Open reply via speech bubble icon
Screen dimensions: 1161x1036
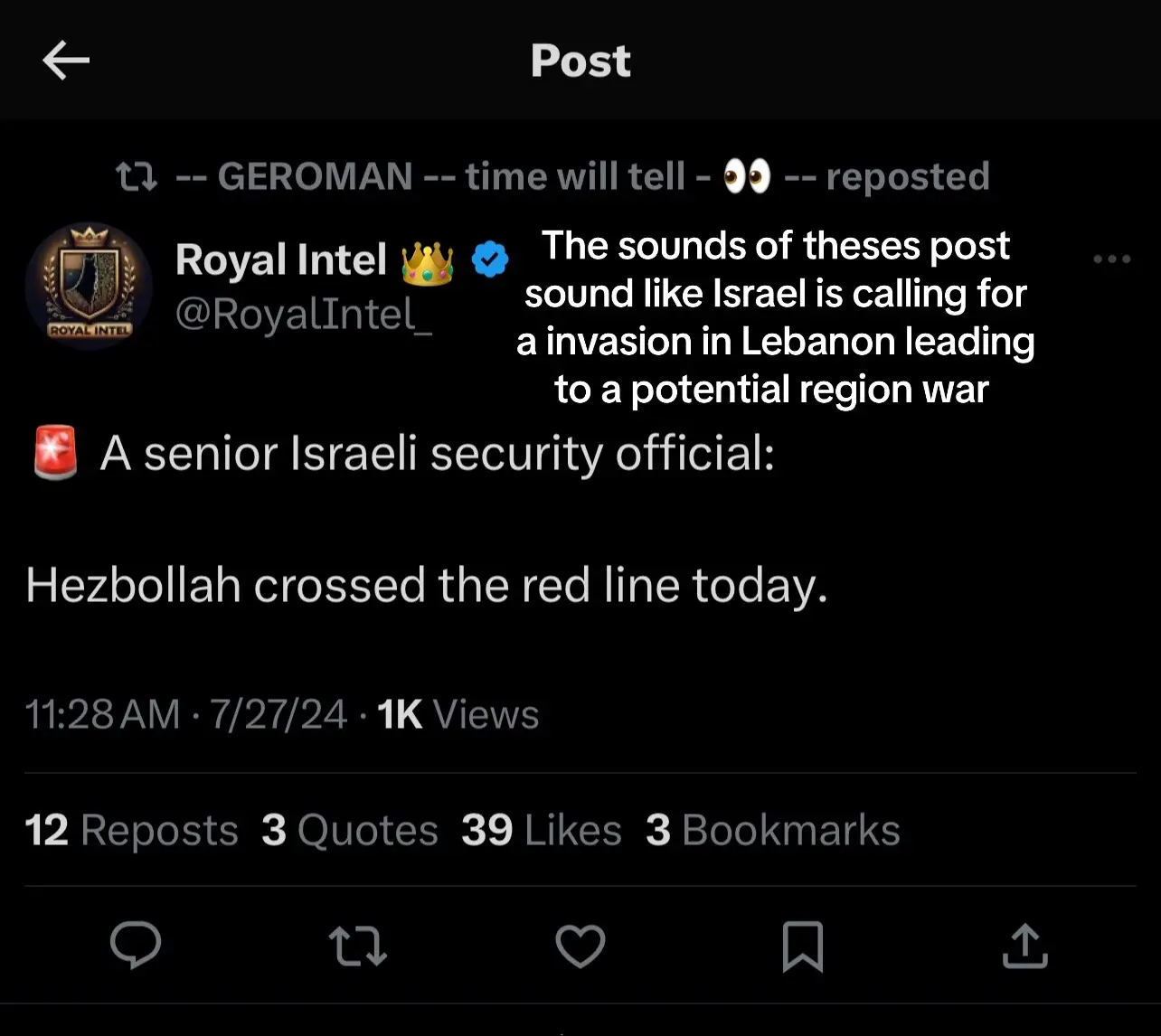(136, 946)
